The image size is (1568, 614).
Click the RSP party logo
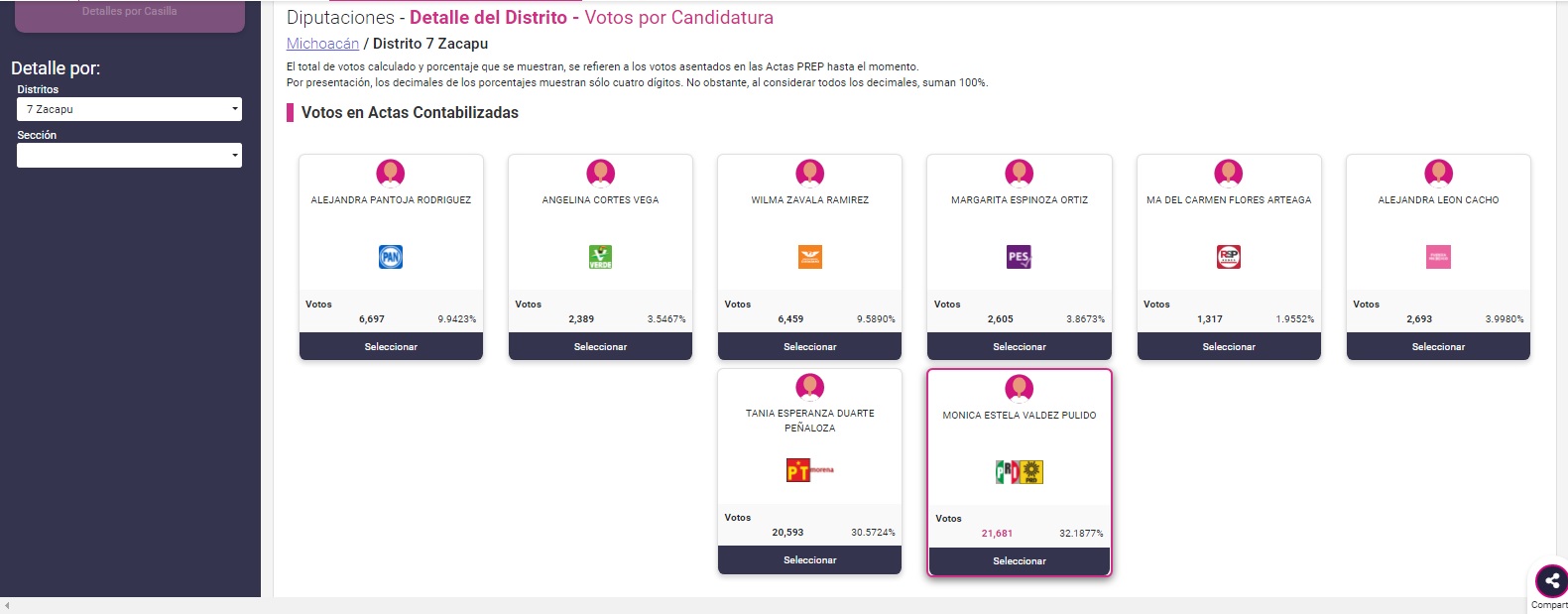click(x=1229, y=257)
